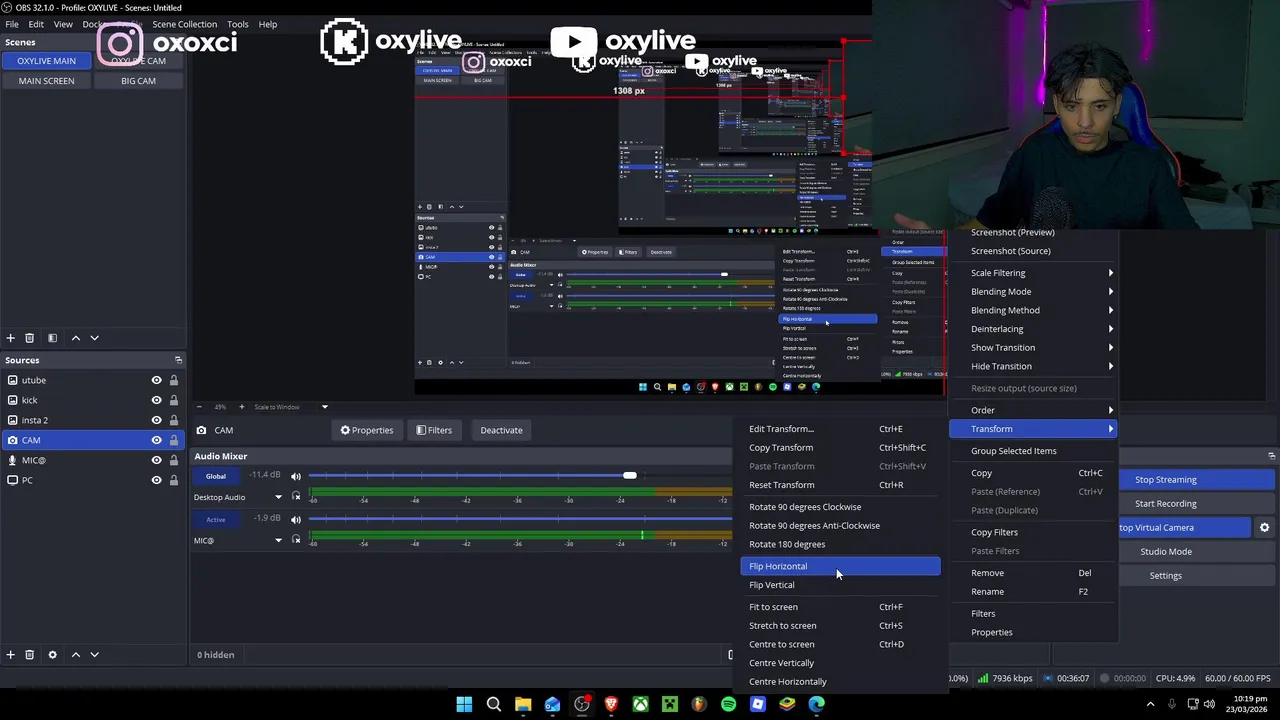Pop out the Sources dock icon

point(178,360)
